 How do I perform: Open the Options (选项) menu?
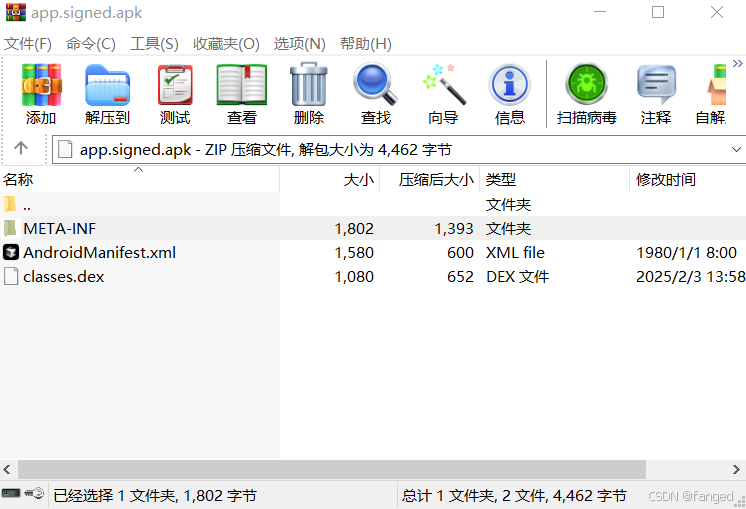(300, 44)
